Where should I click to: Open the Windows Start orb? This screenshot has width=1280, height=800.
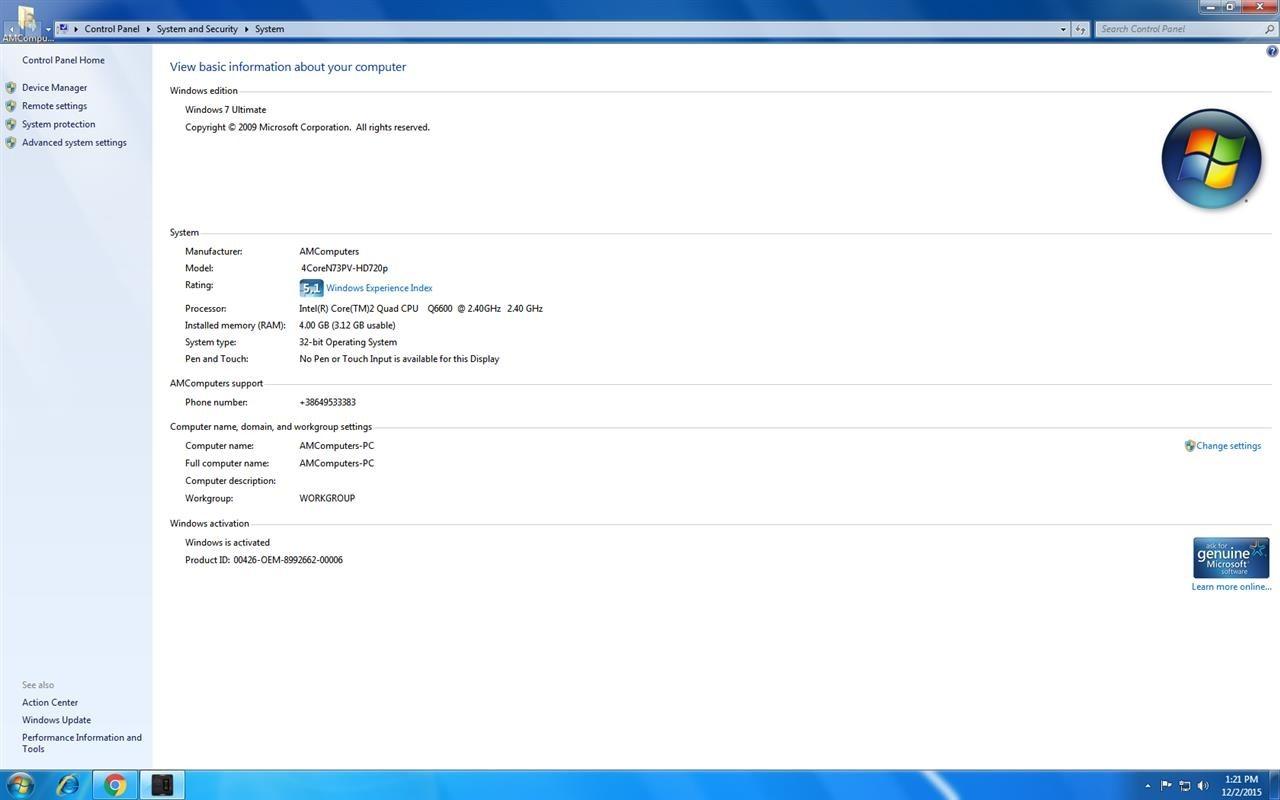(20, 785)
